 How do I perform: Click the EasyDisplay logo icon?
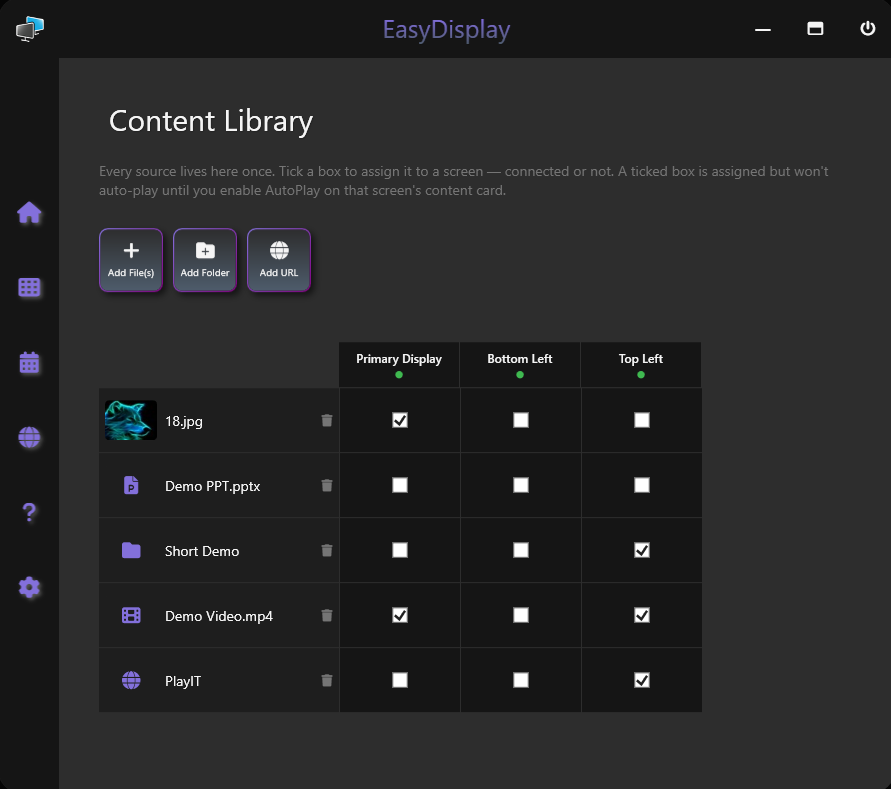tap(30, 28)
